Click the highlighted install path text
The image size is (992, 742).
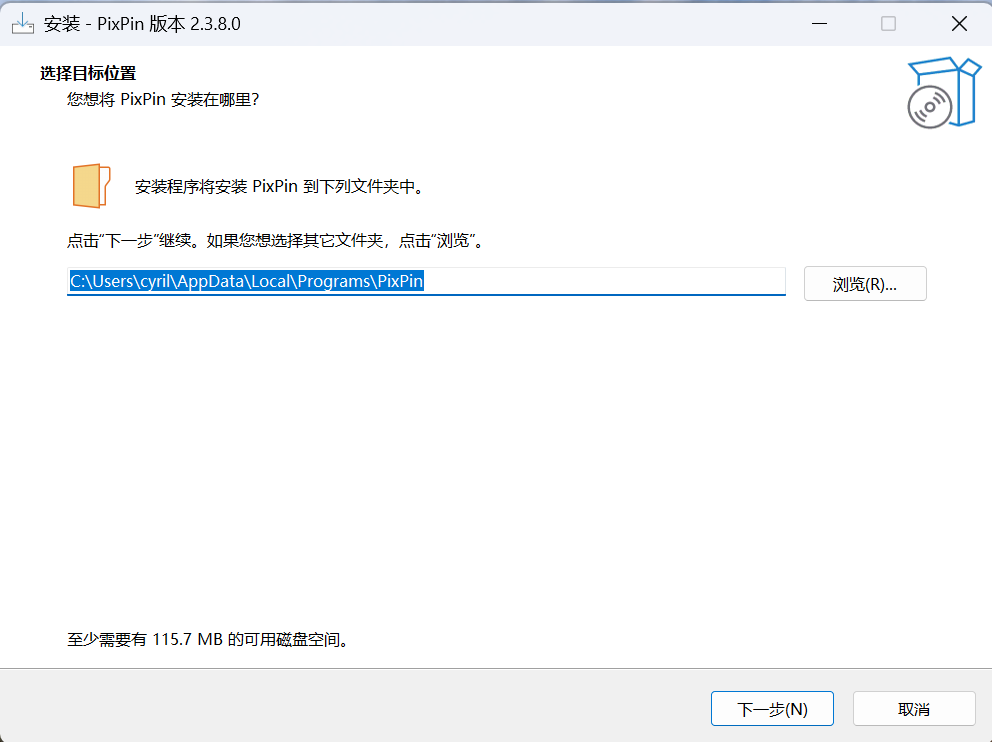pos(246,282)
